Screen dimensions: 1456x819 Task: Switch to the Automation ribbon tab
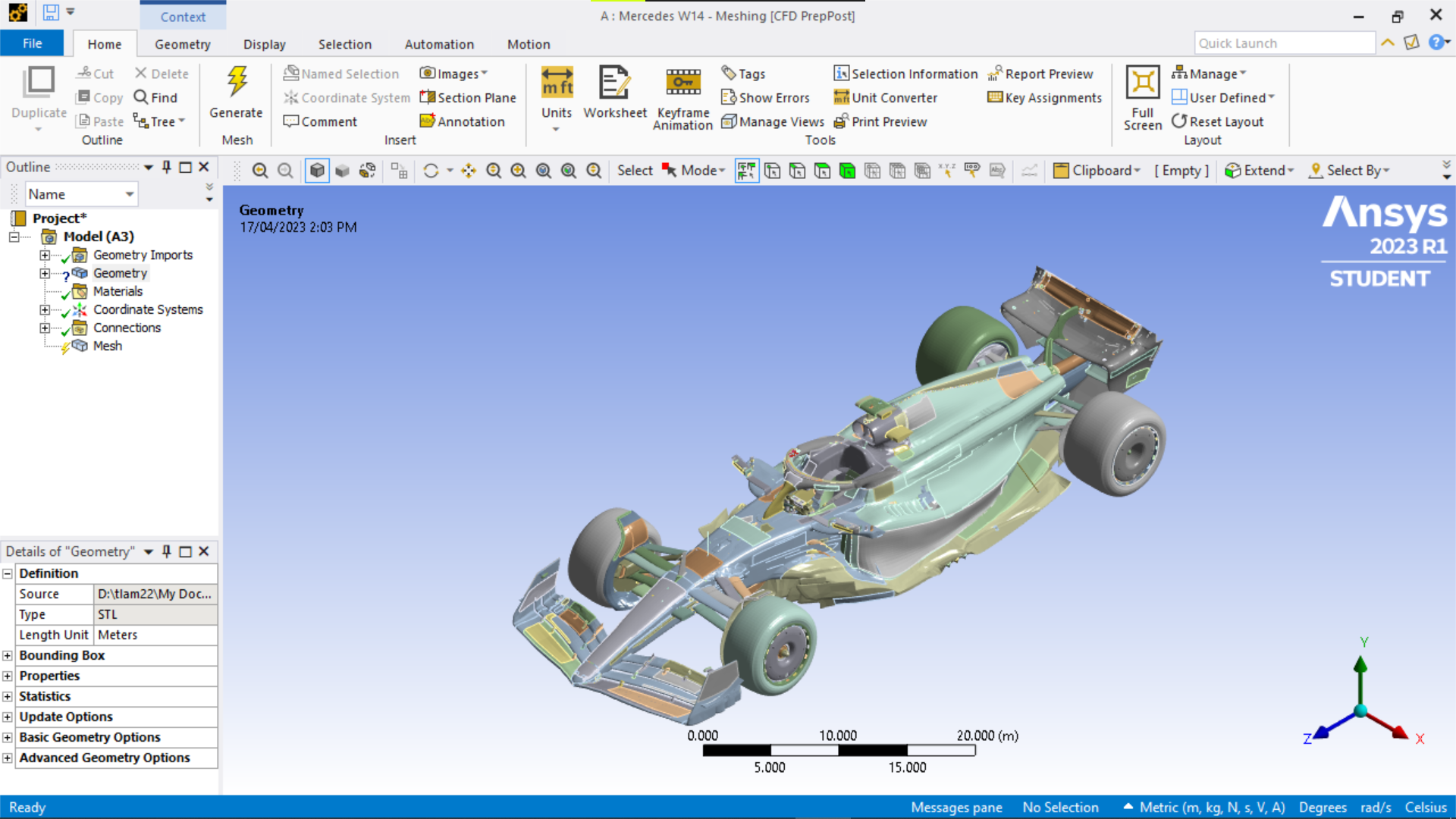point(439,44)
